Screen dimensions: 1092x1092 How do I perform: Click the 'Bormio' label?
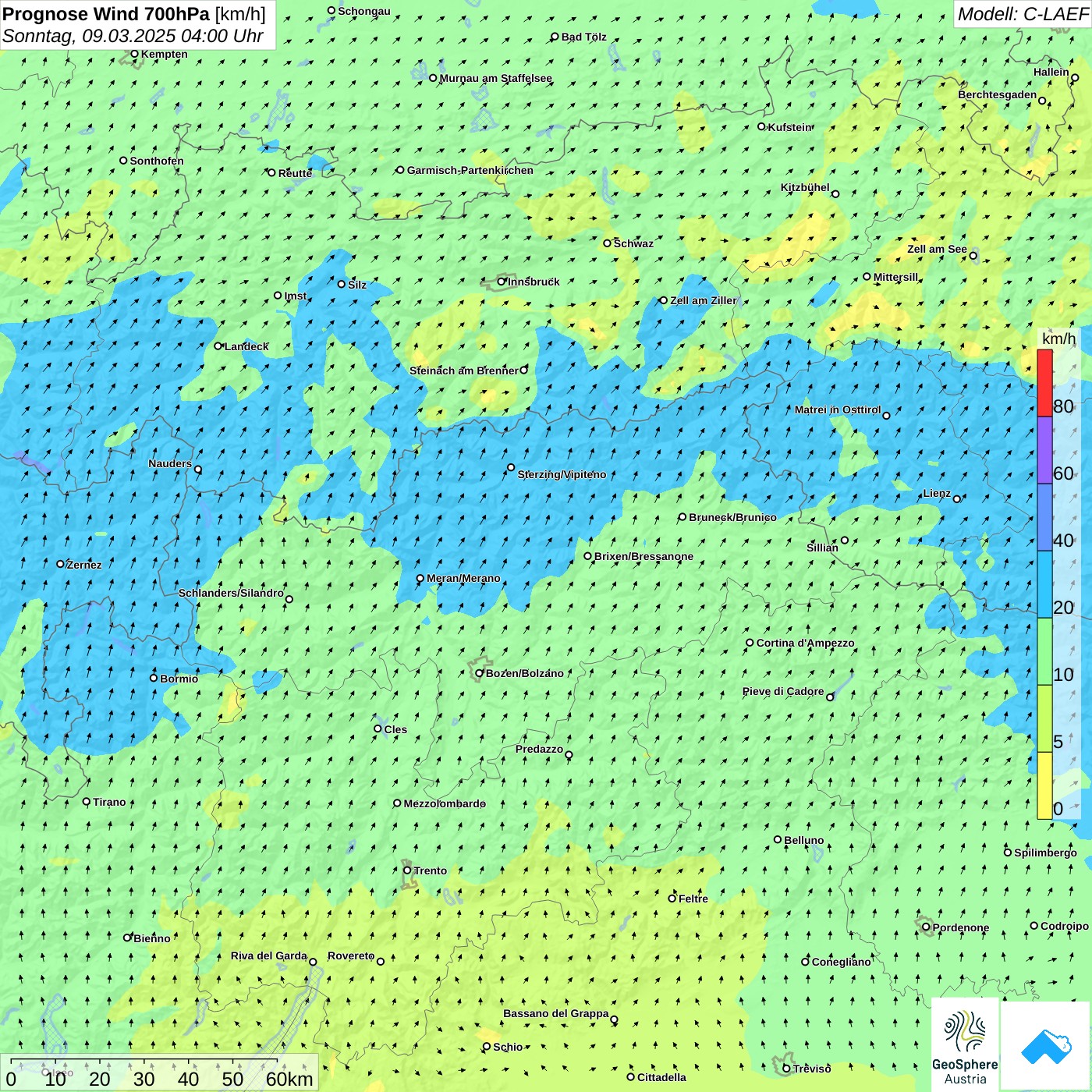[179, 679]
